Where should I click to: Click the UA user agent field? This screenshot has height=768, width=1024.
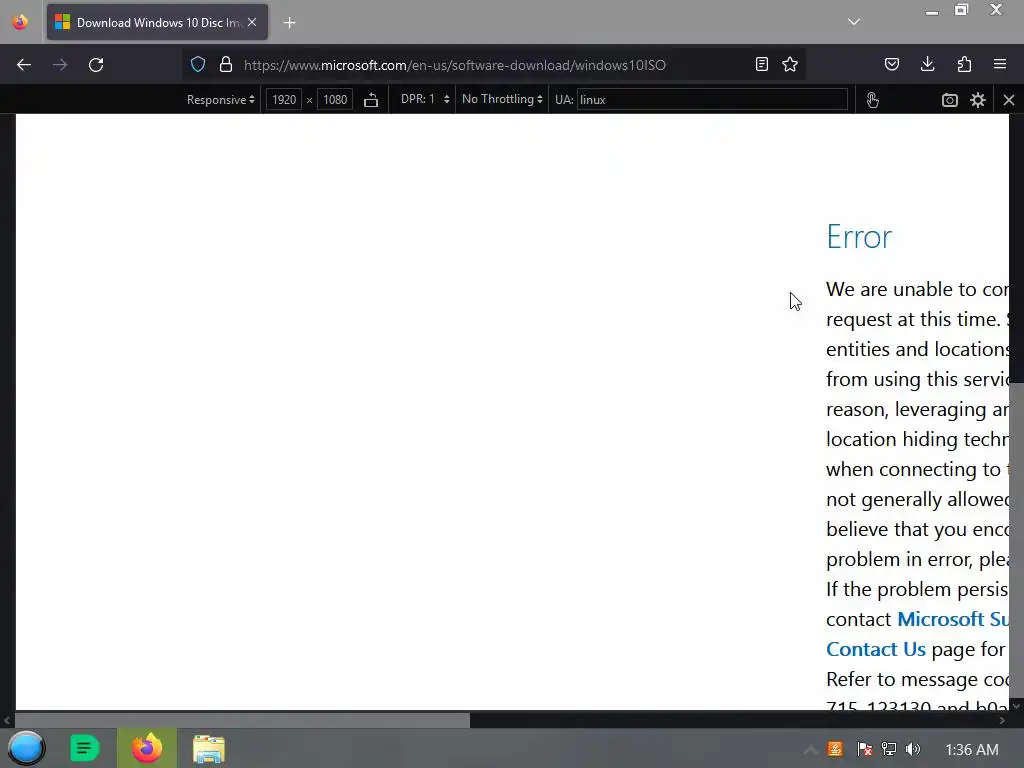point(712,100)
